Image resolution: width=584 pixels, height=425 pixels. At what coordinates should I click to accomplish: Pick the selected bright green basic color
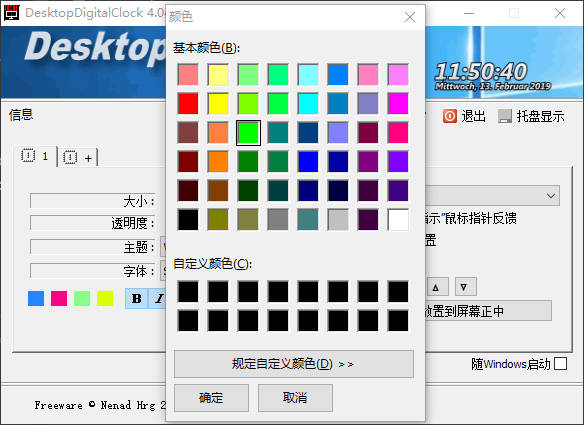pyautogui.click(x=248, y=133)
